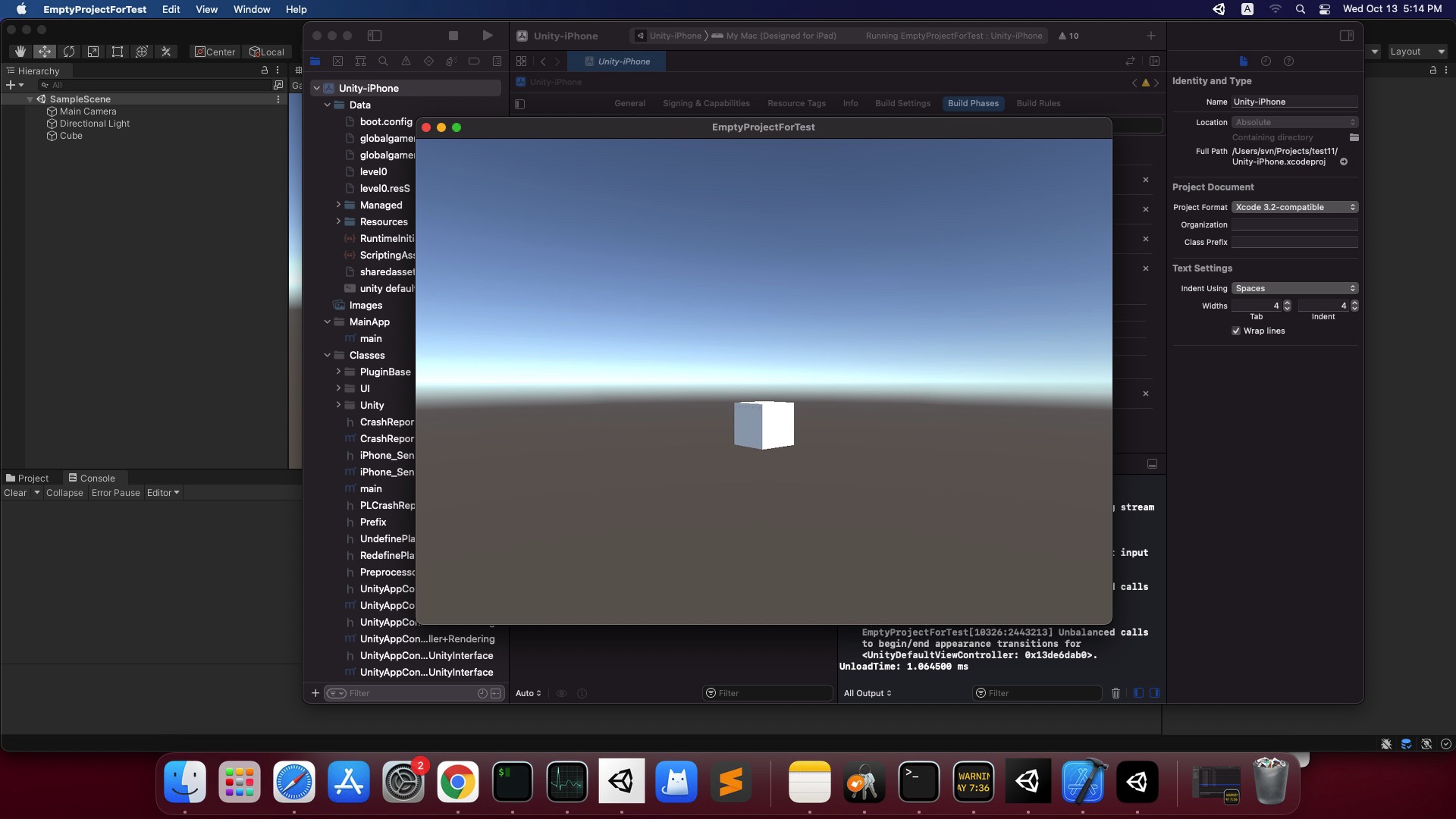This screenshot has width=1456, height=819.
Task: Toggle Xcode console view pane
Action: click(1154, 693)
